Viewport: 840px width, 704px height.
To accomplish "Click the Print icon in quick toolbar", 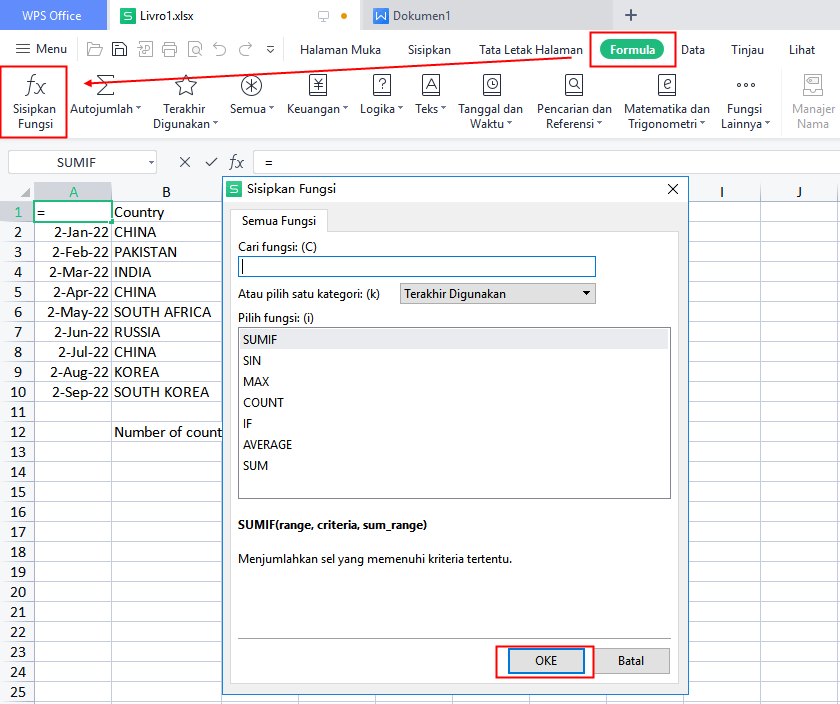I will pyautogui.click(x=169, y=49).
